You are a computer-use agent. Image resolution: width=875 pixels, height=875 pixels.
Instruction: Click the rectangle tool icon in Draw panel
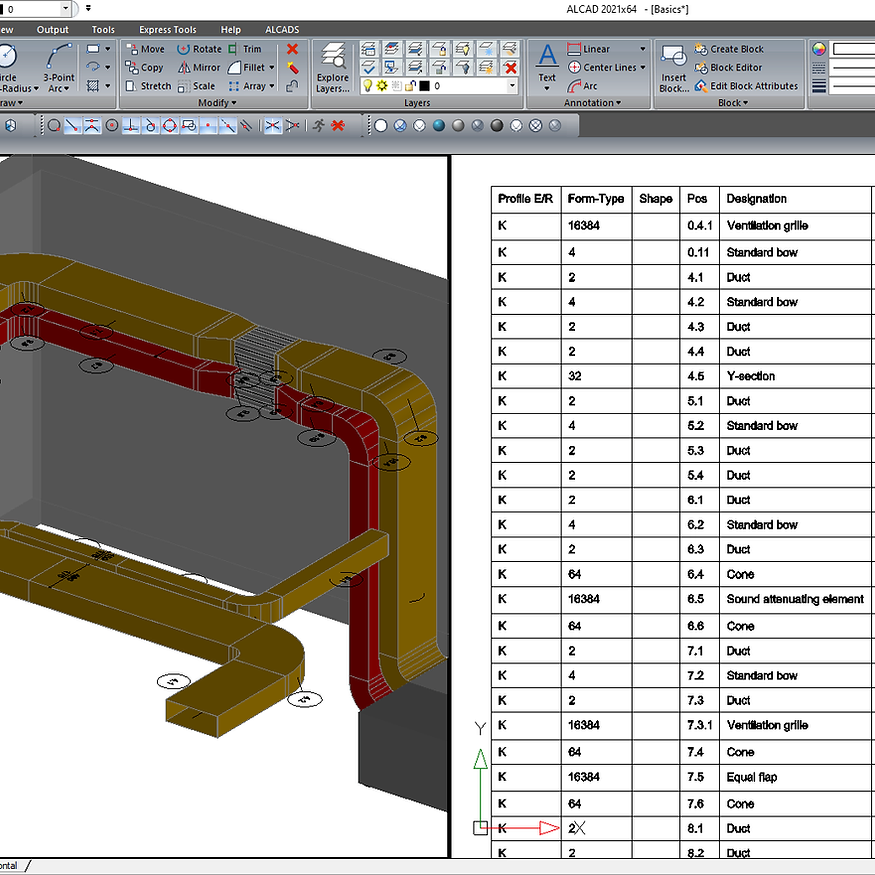[x=93, y=49]
